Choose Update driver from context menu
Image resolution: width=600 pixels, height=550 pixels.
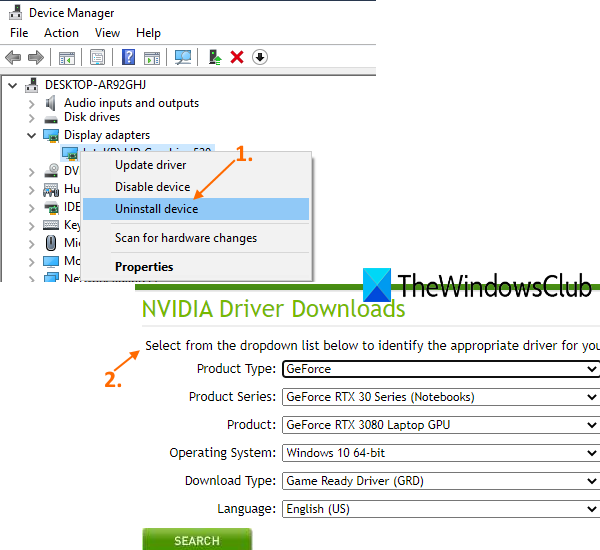tap(196, 165)
